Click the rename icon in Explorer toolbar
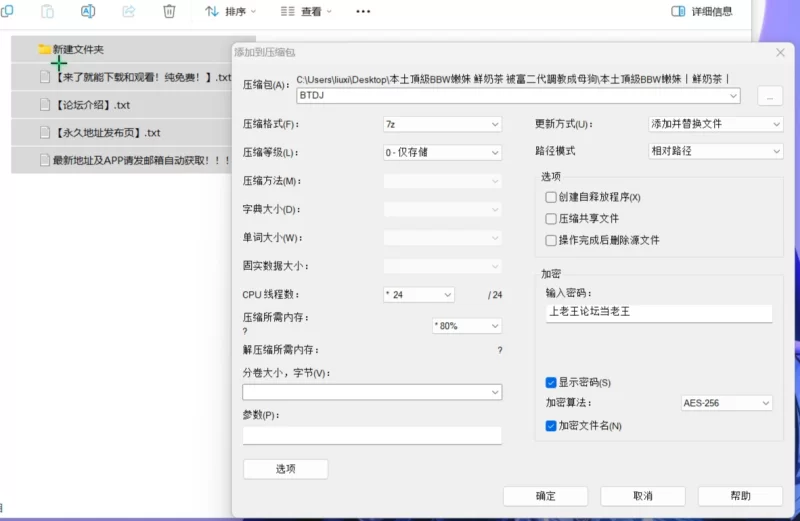 88,11
